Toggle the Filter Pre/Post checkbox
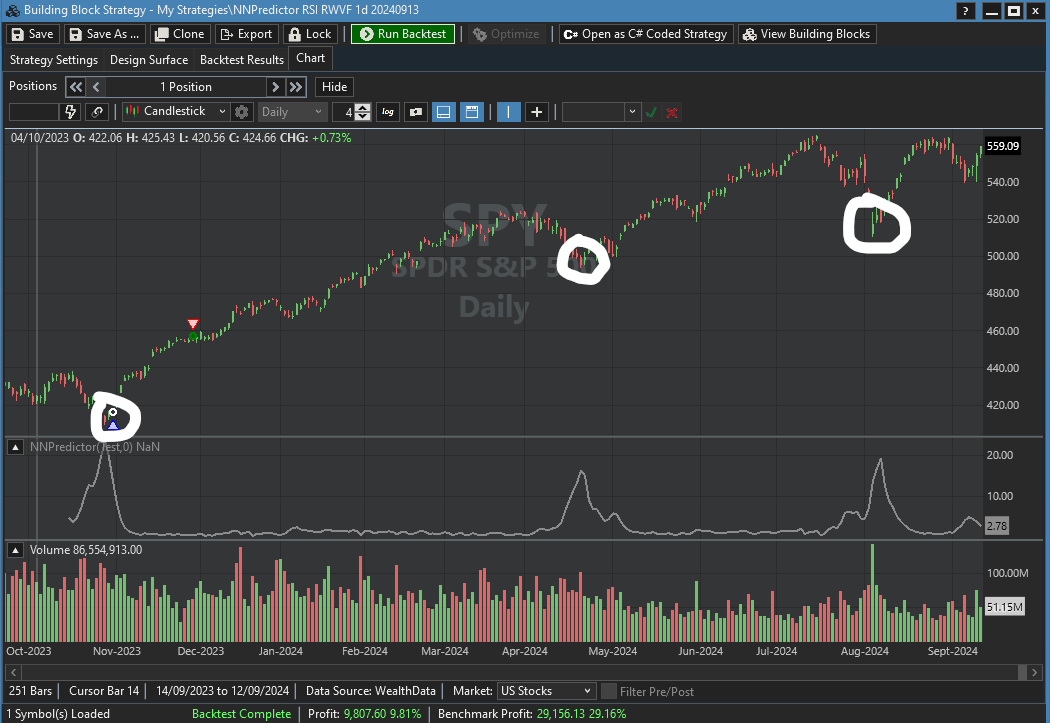The image size is (1050, 723). pyautogui.click(x=609, y=691)
